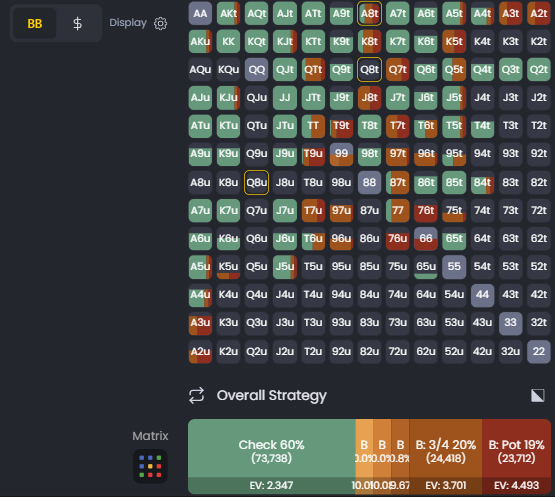Select the 88 hand cell
555x497 pixels.
pos(370,182)
